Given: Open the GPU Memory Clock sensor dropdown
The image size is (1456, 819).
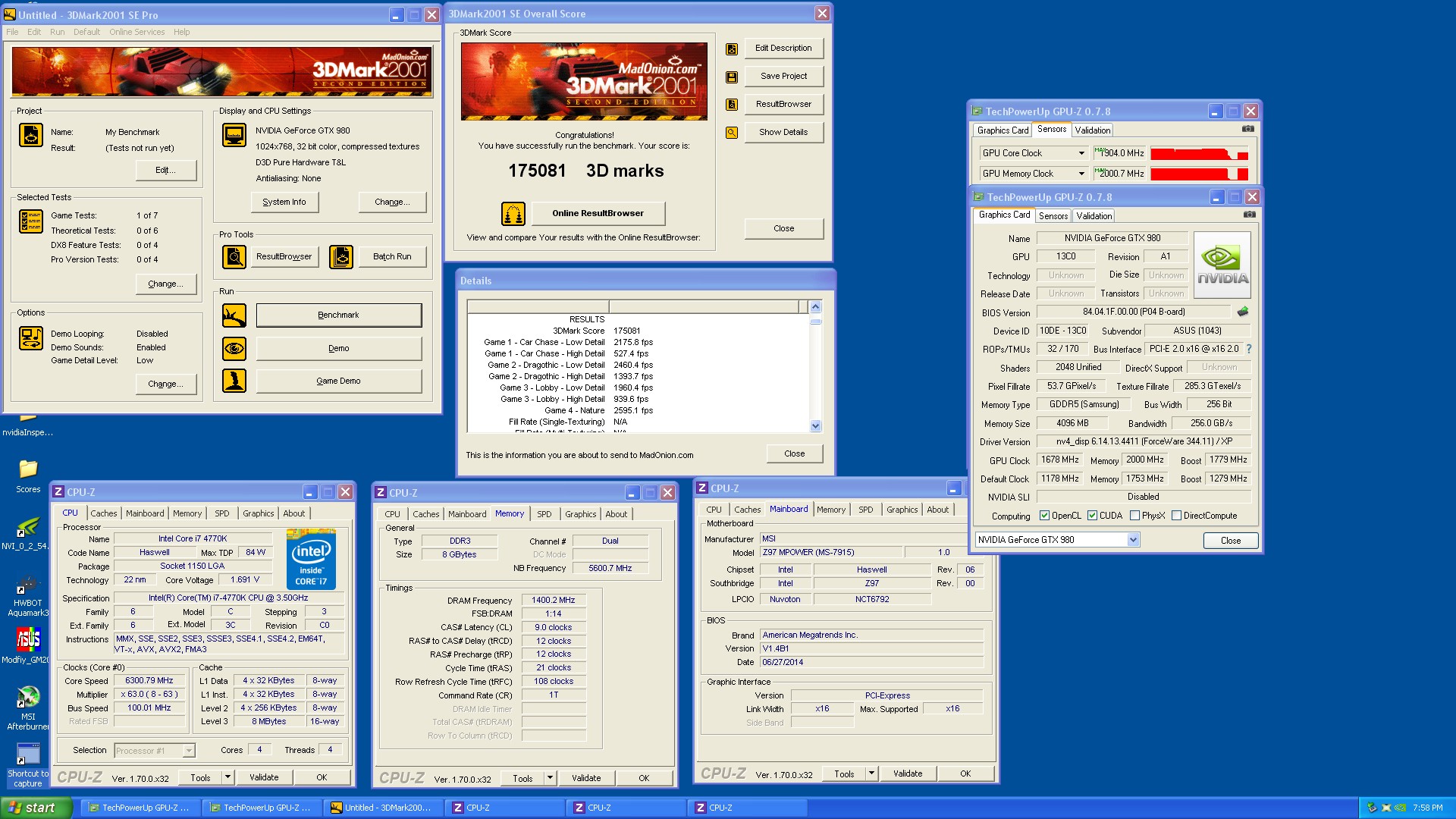Looking at the screenshot, I should coord(1081,174).
